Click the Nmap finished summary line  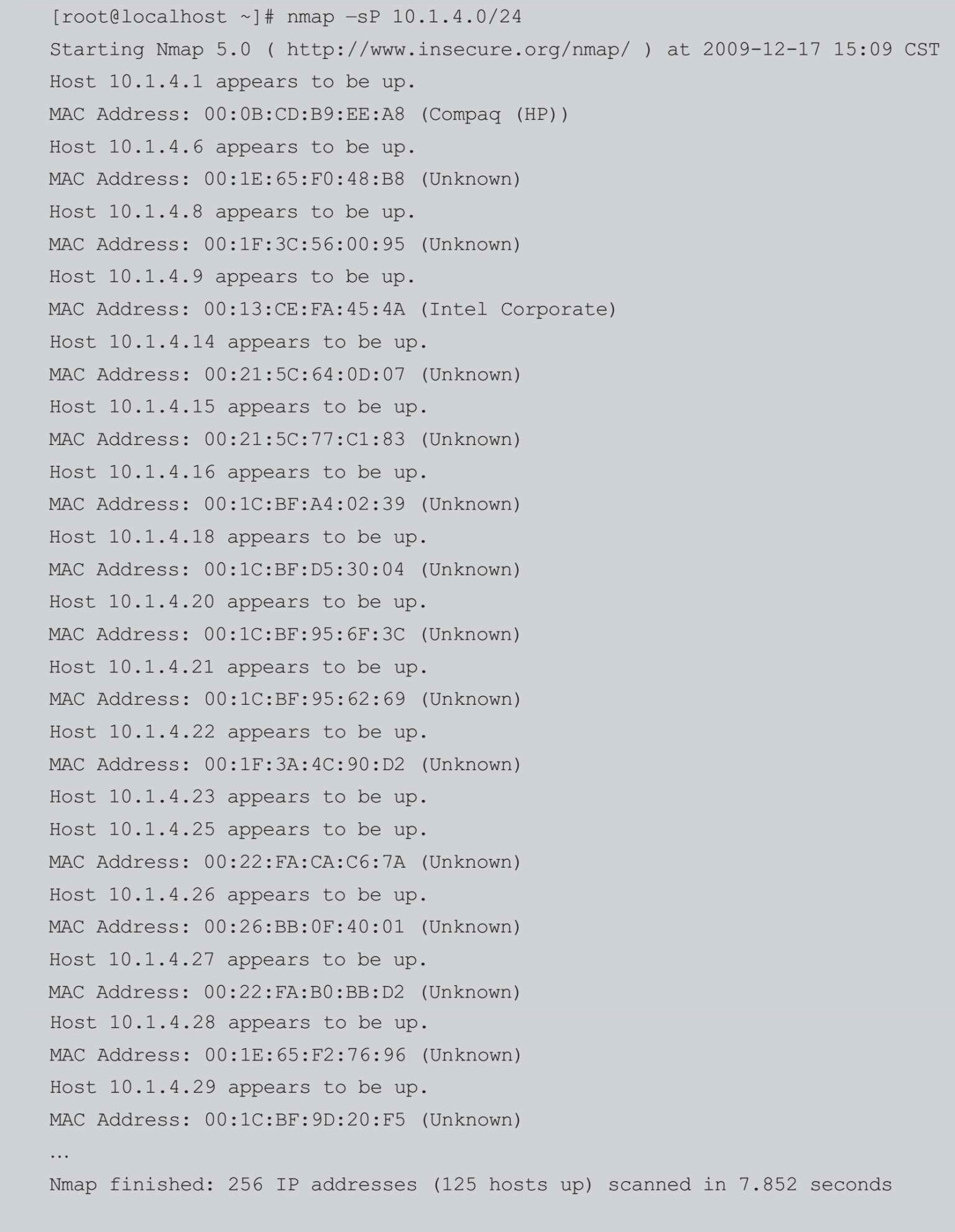pos(470,1185)
